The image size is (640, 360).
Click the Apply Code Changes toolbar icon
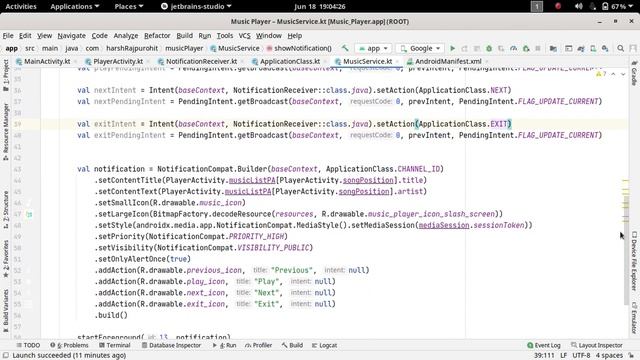477,48
